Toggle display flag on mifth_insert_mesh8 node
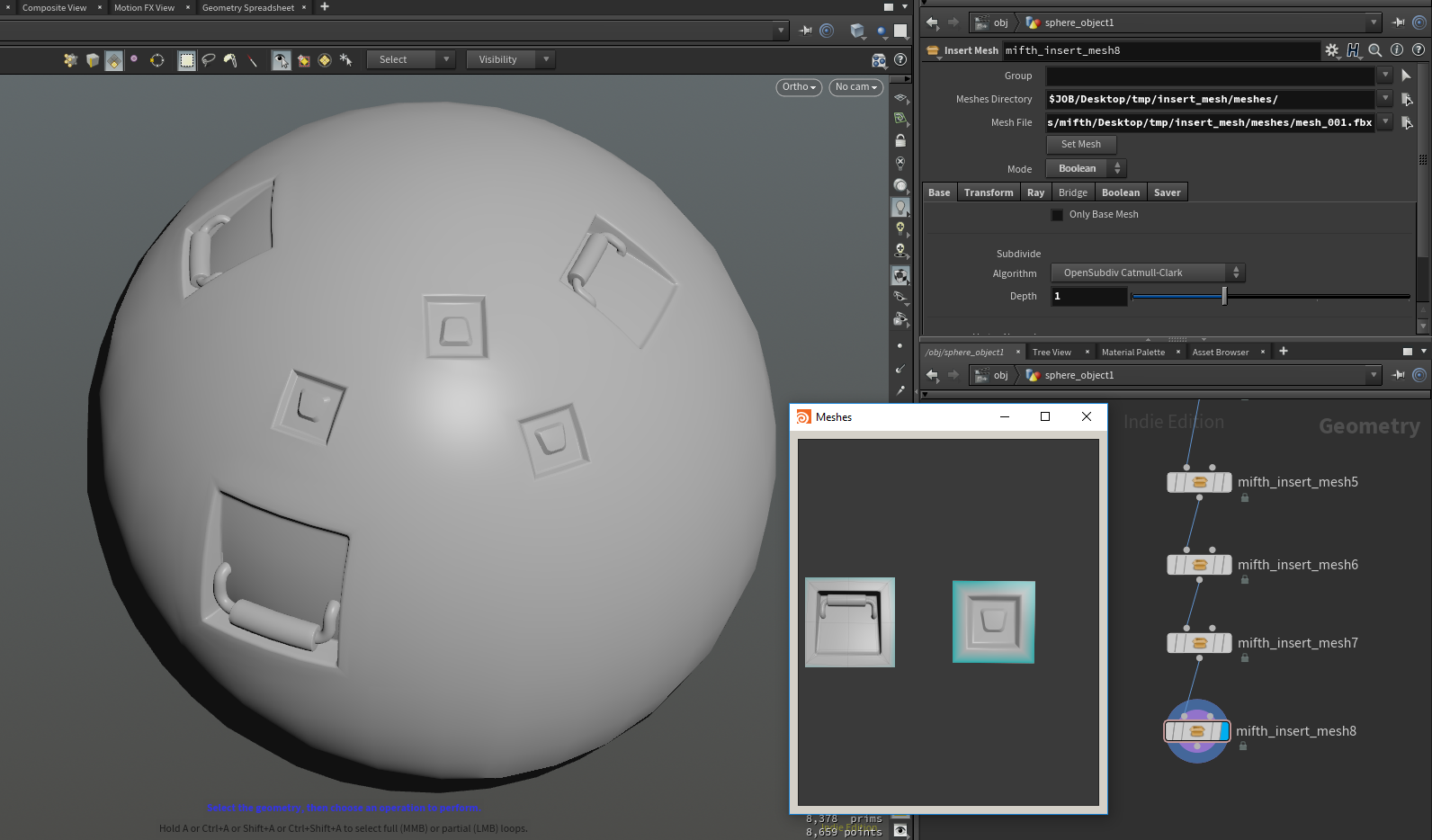 [x=1224, y=731]
